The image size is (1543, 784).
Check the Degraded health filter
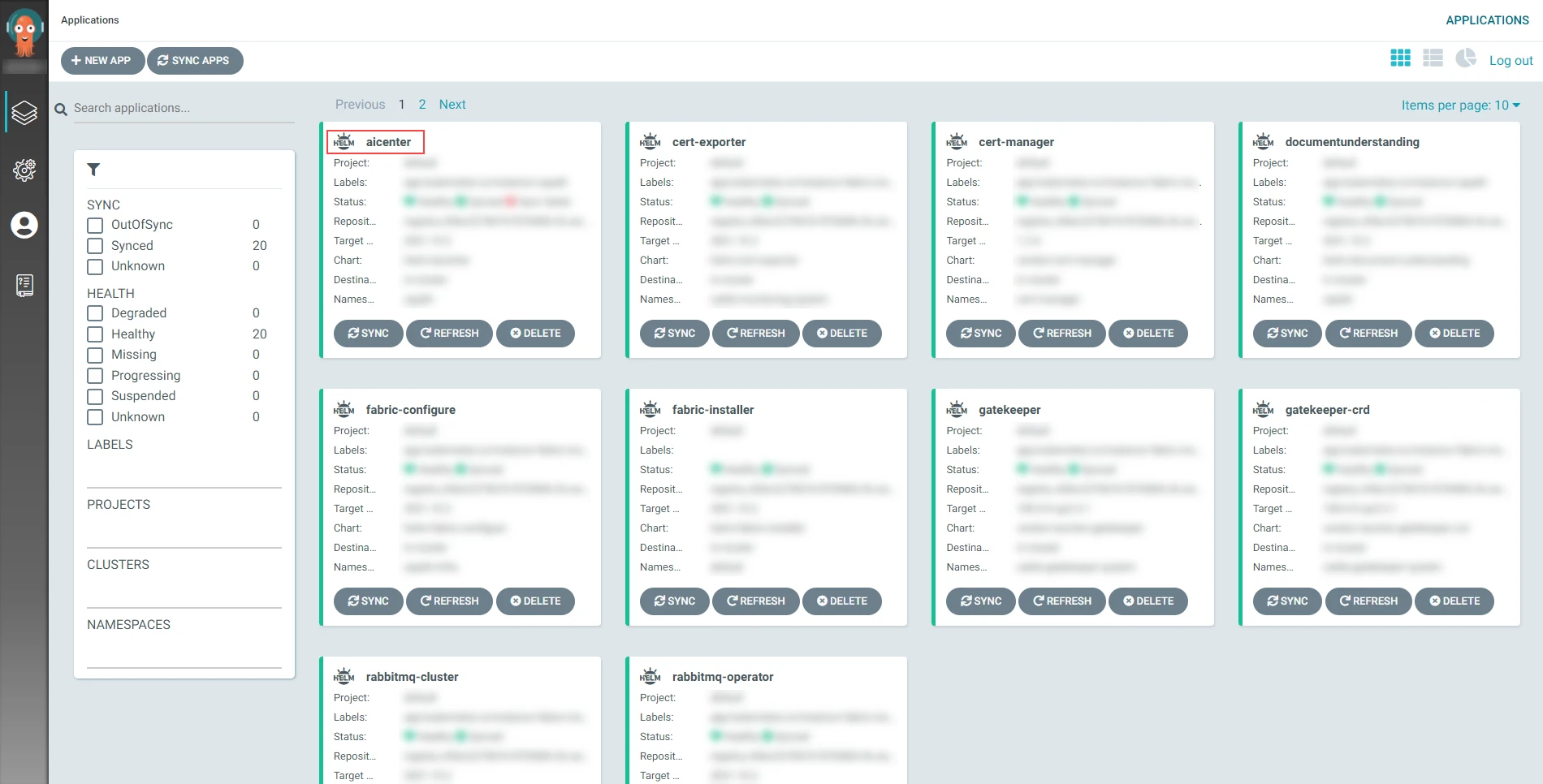coord(95,313)
